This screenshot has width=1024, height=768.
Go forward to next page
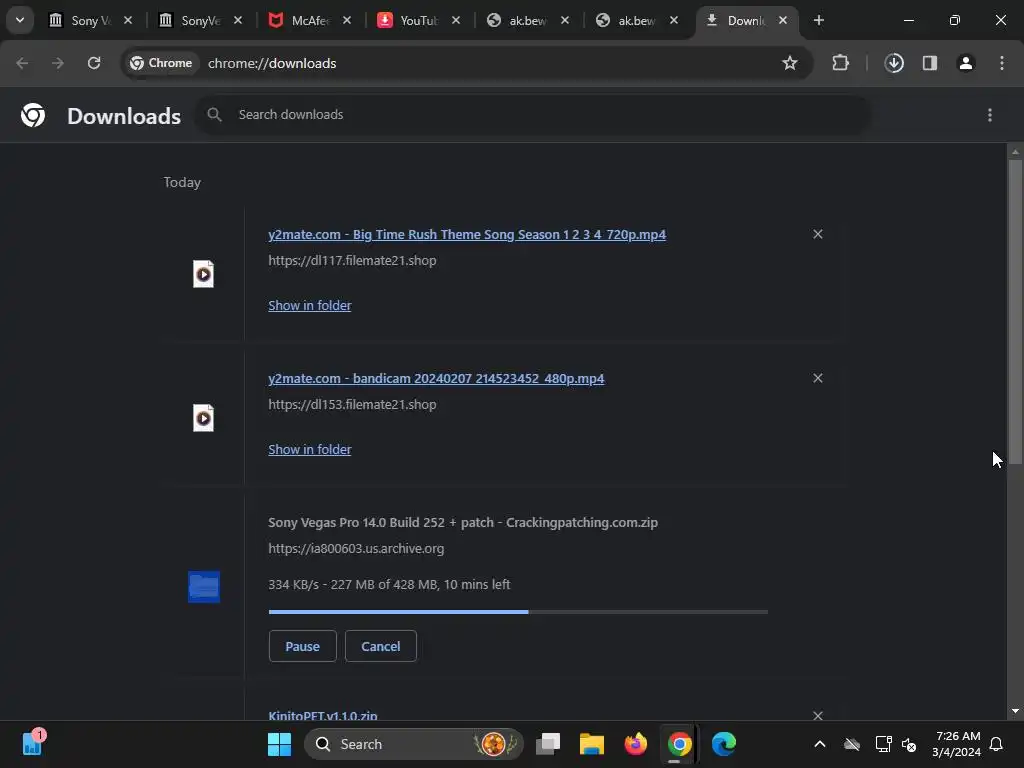click(58, 63)
